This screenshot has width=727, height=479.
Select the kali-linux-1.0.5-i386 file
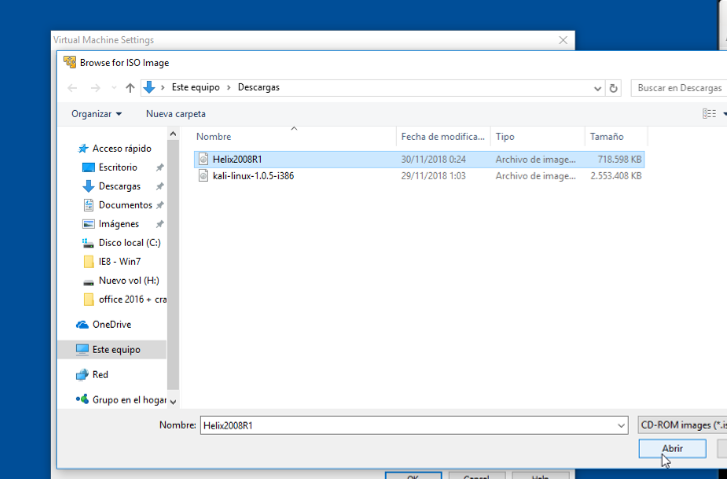253,176
